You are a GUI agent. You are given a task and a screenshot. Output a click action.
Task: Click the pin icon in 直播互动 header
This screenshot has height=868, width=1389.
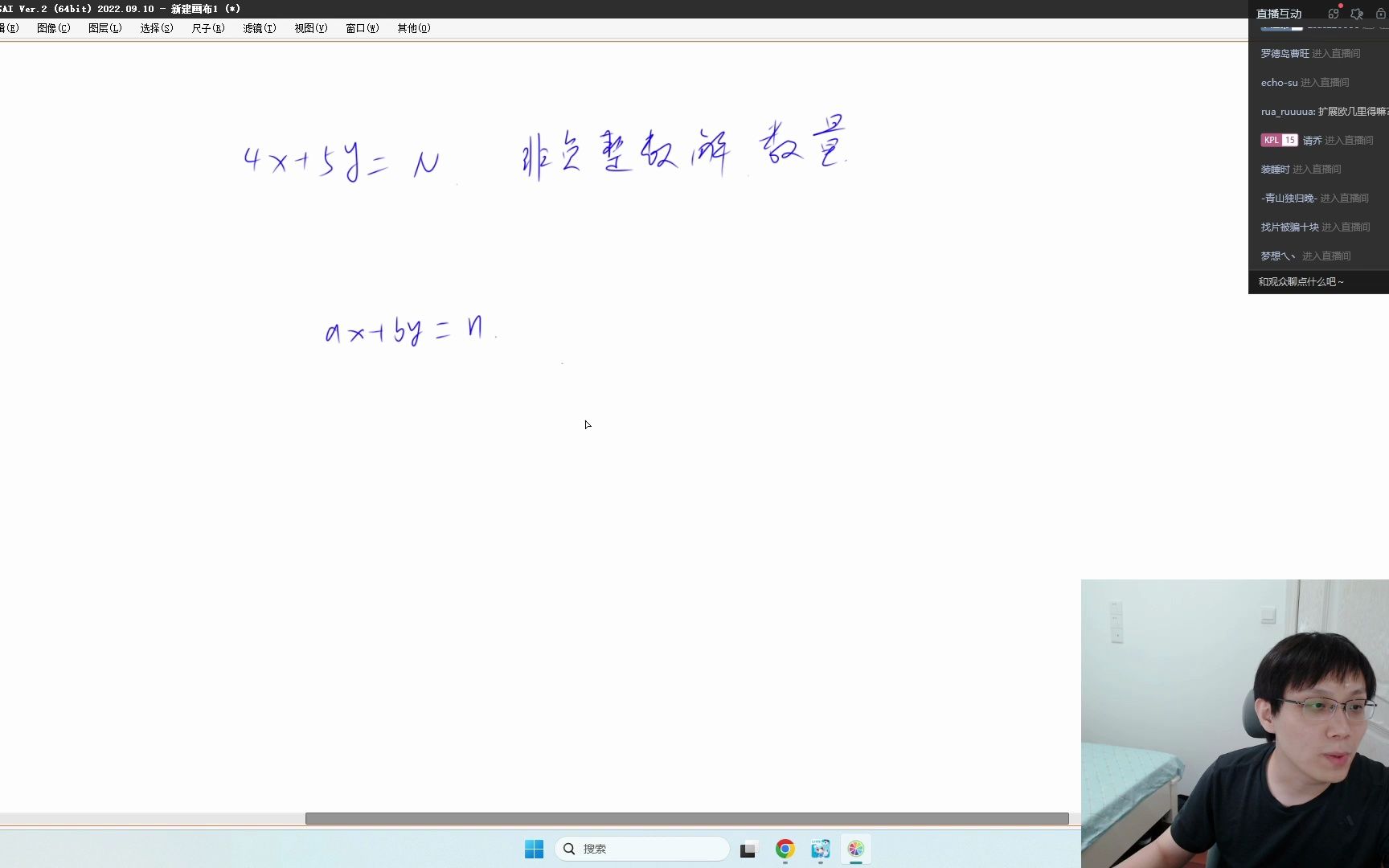click(x=1357, y=14)
